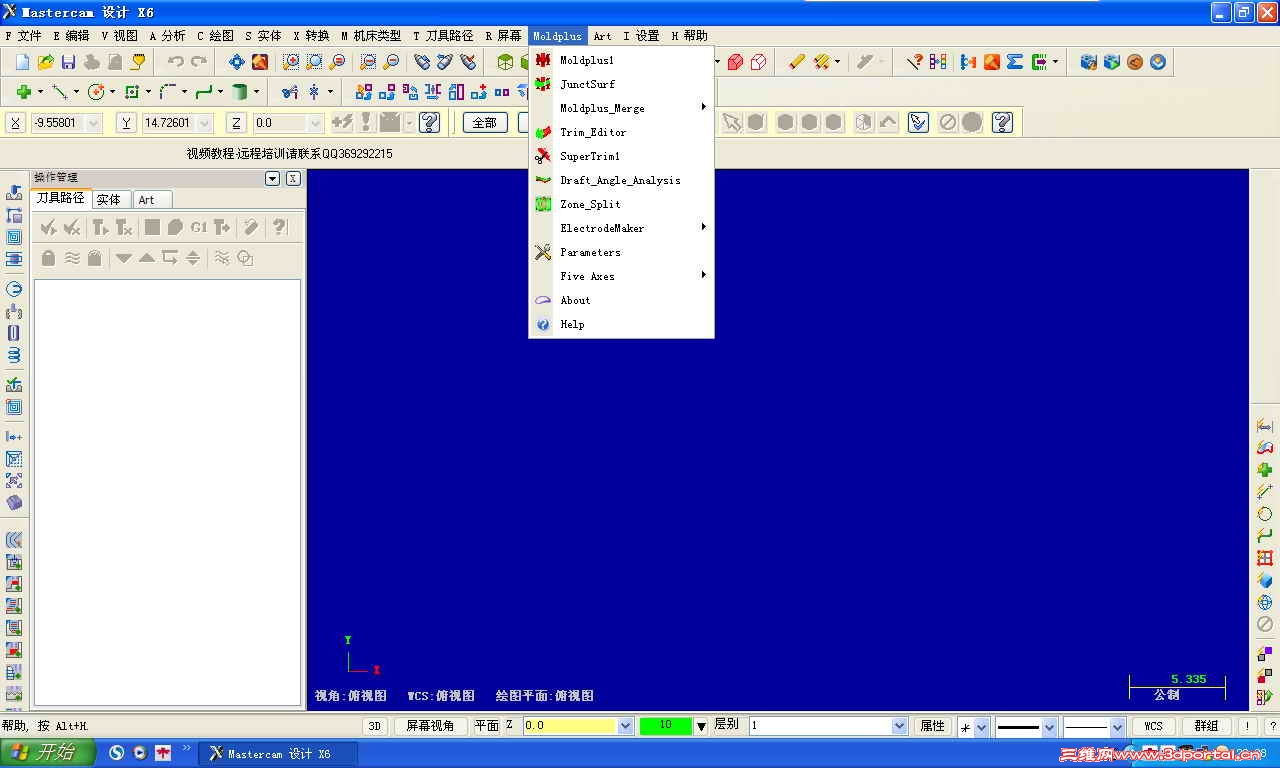
Task: Click the green plus create-point icon
Action: click(23, 92)
